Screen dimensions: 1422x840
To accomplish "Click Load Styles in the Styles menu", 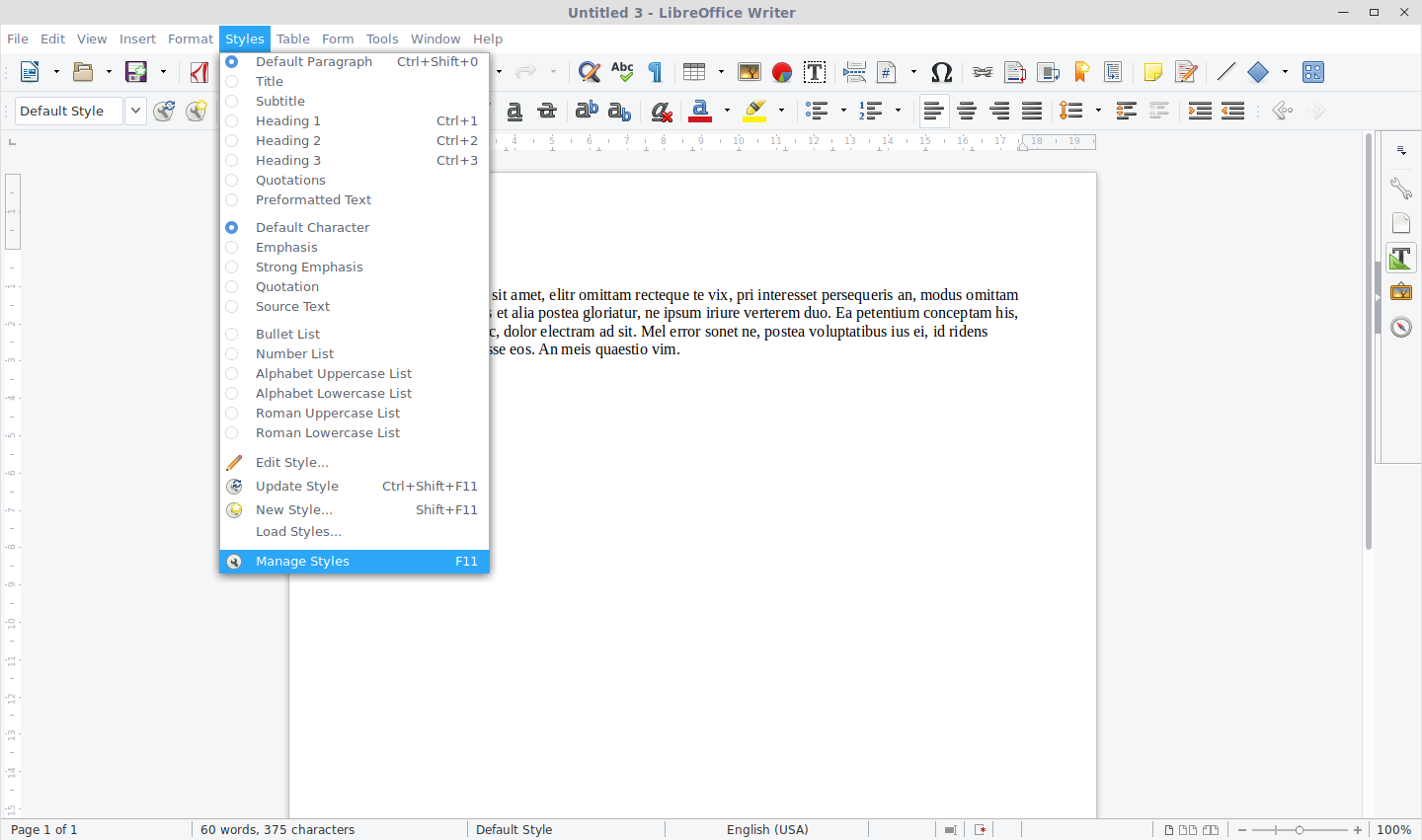I will click(298, 531).
